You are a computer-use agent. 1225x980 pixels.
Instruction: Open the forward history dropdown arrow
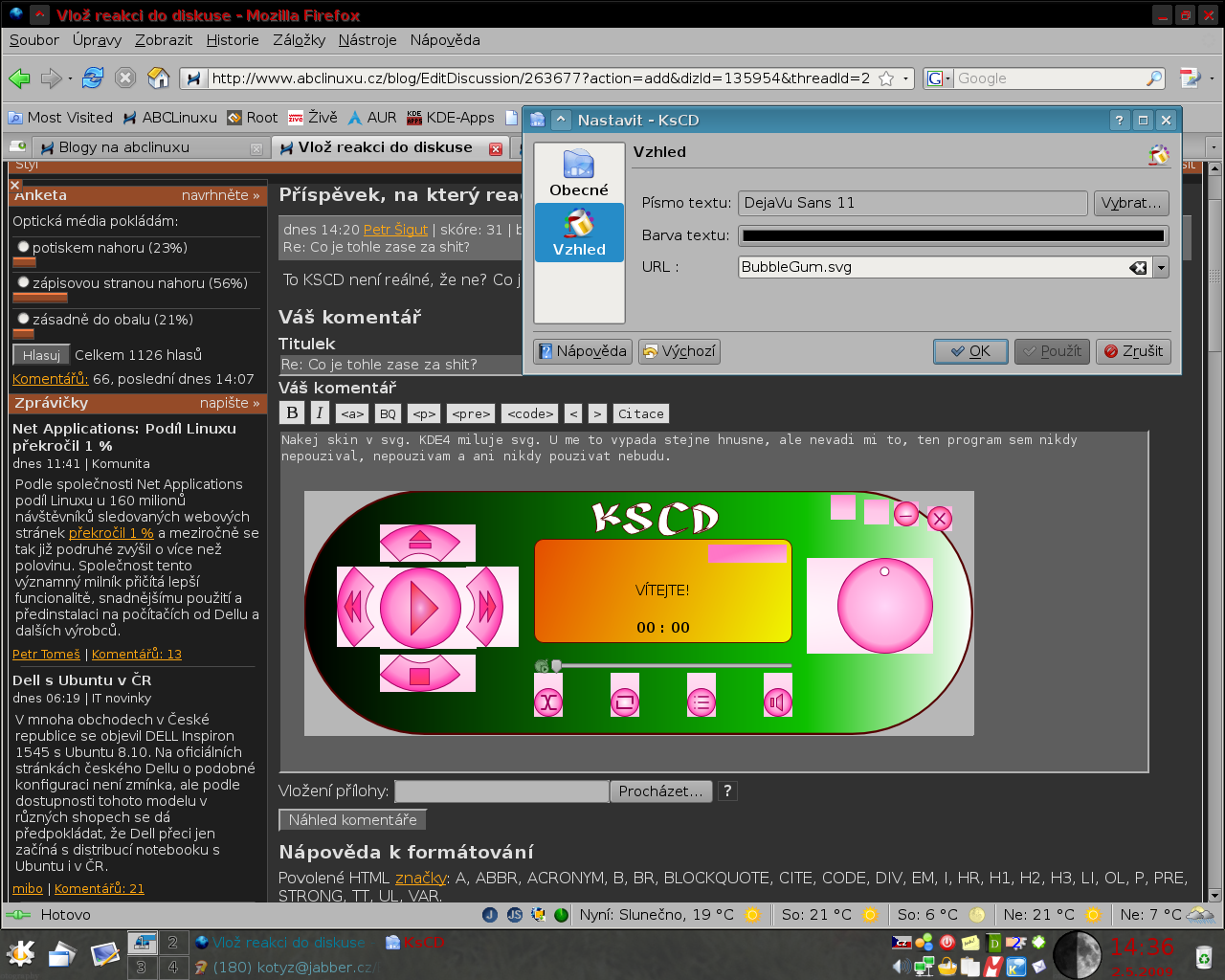[70, 79]
